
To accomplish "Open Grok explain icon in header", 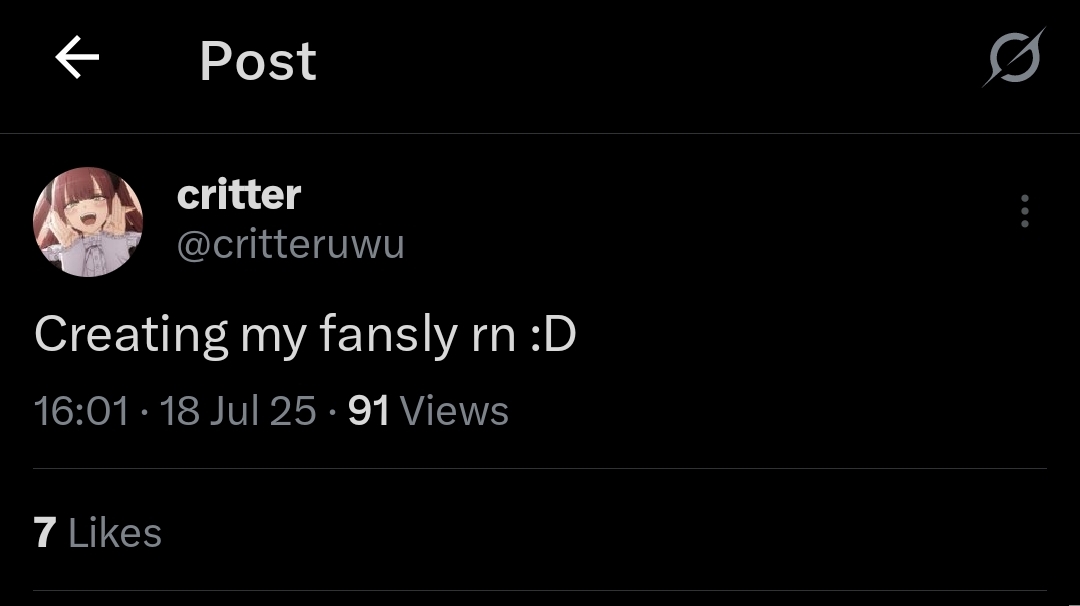I will click(1014, 58).
